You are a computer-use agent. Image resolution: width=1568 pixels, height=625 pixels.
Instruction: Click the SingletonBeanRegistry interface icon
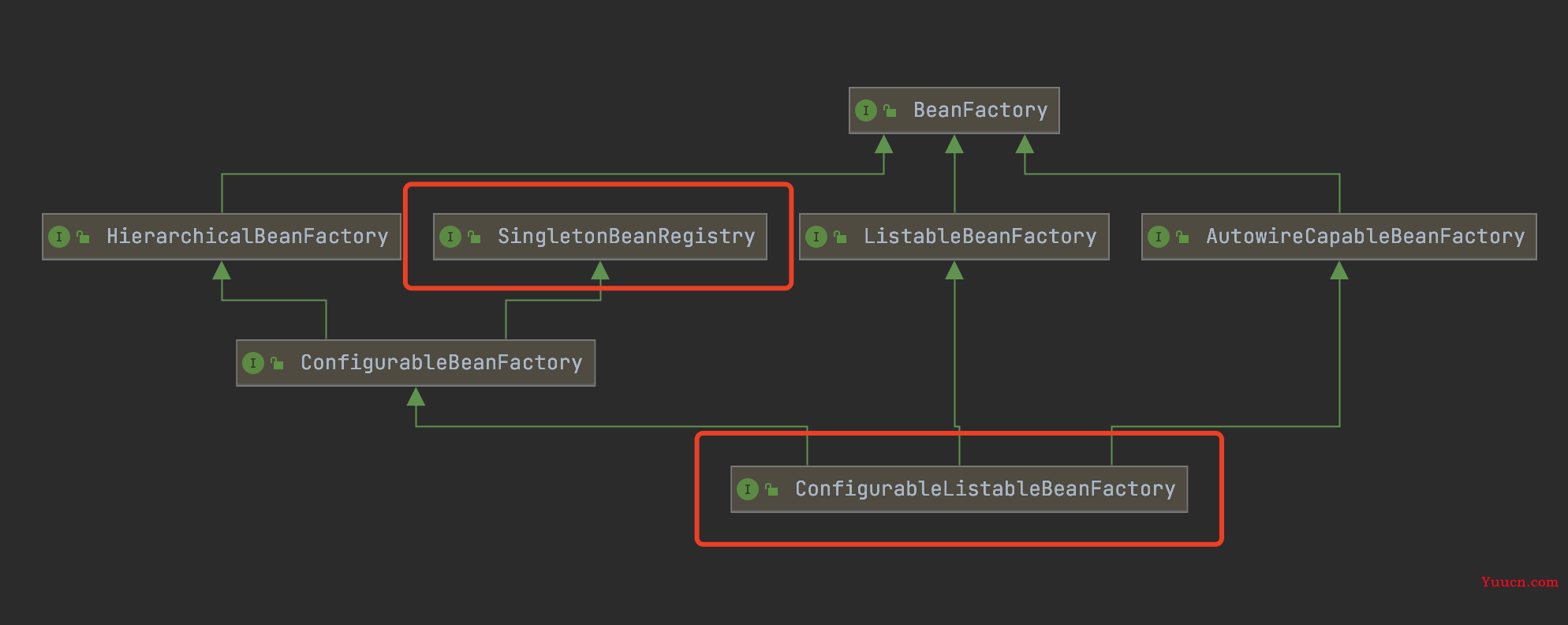(450, 237)
